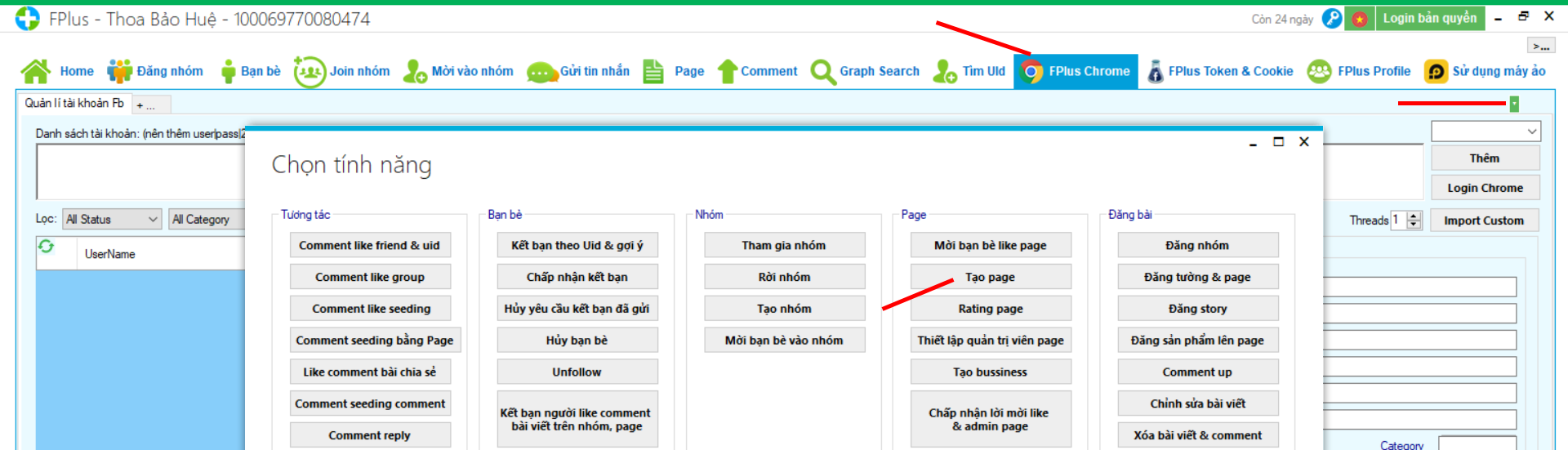Open the Tìm UId tool
Viewport: 1568px width, 450px height.
969,72
